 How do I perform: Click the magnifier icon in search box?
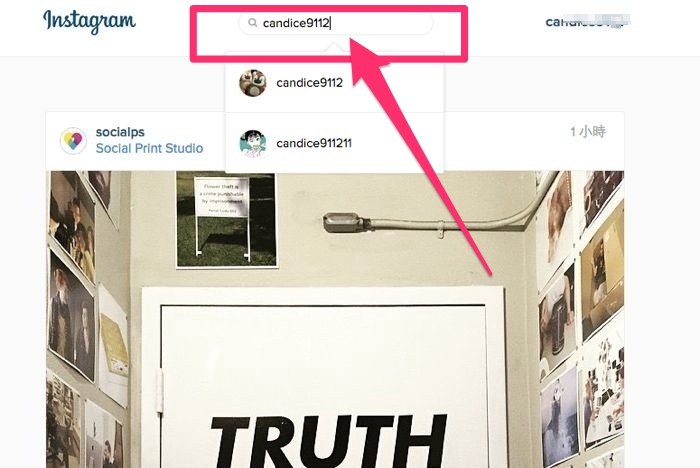253,23
